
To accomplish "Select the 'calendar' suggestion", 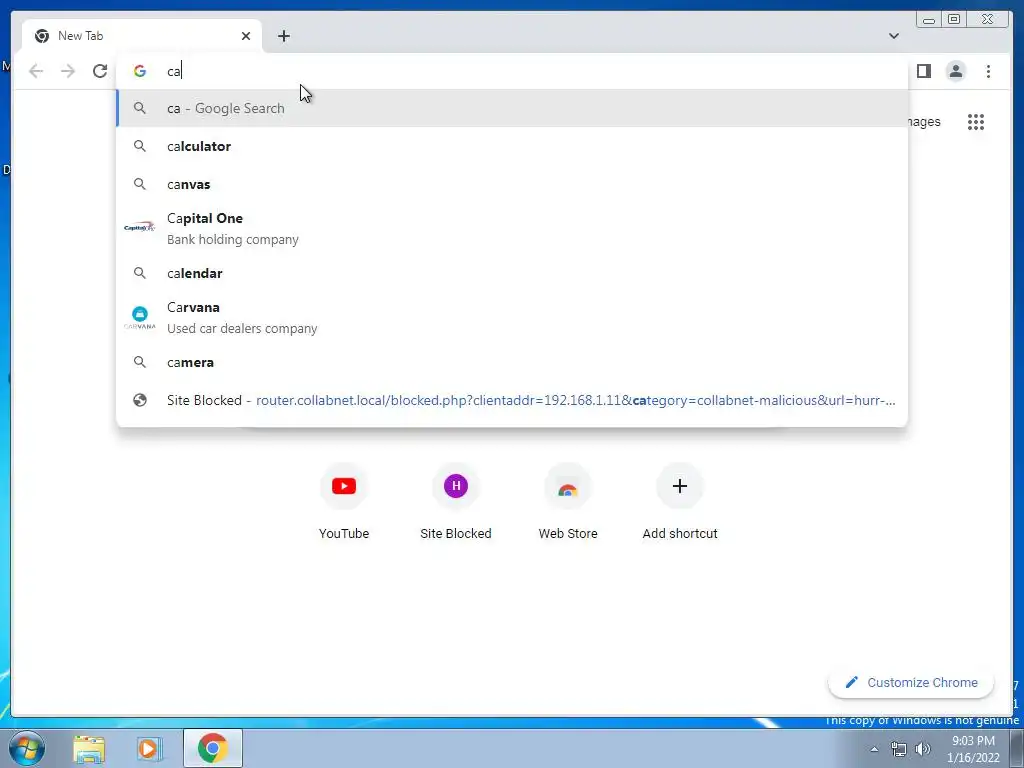I will pos(512,273).
